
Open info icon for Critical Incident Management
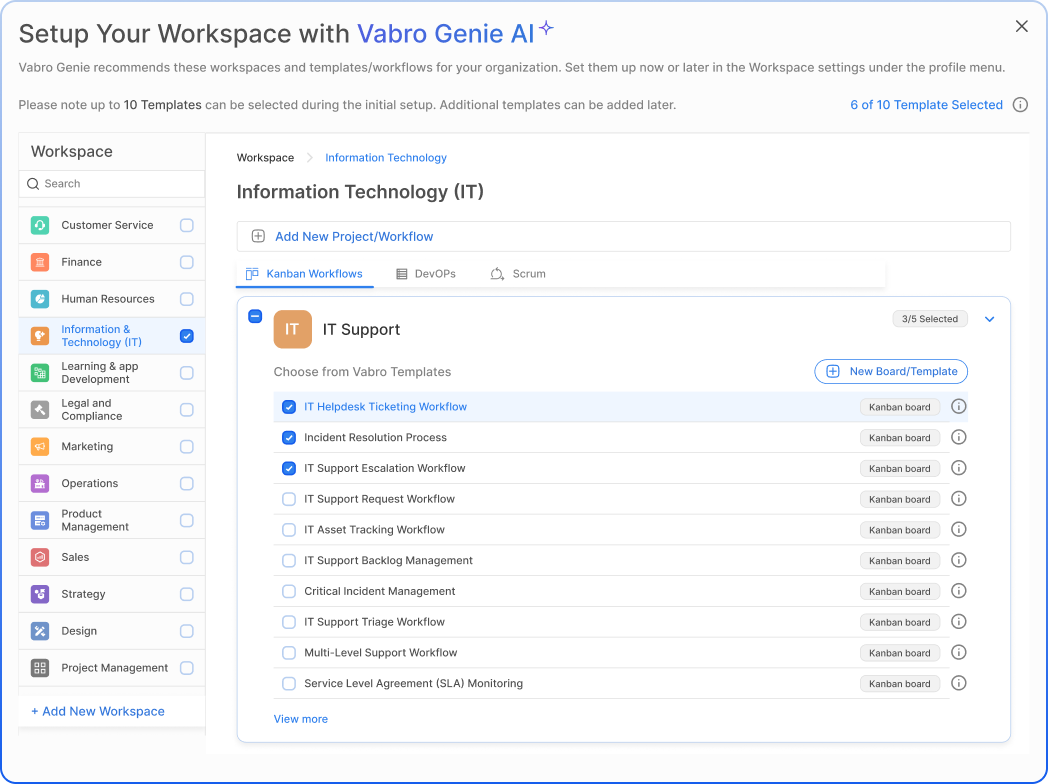(958, 591)
